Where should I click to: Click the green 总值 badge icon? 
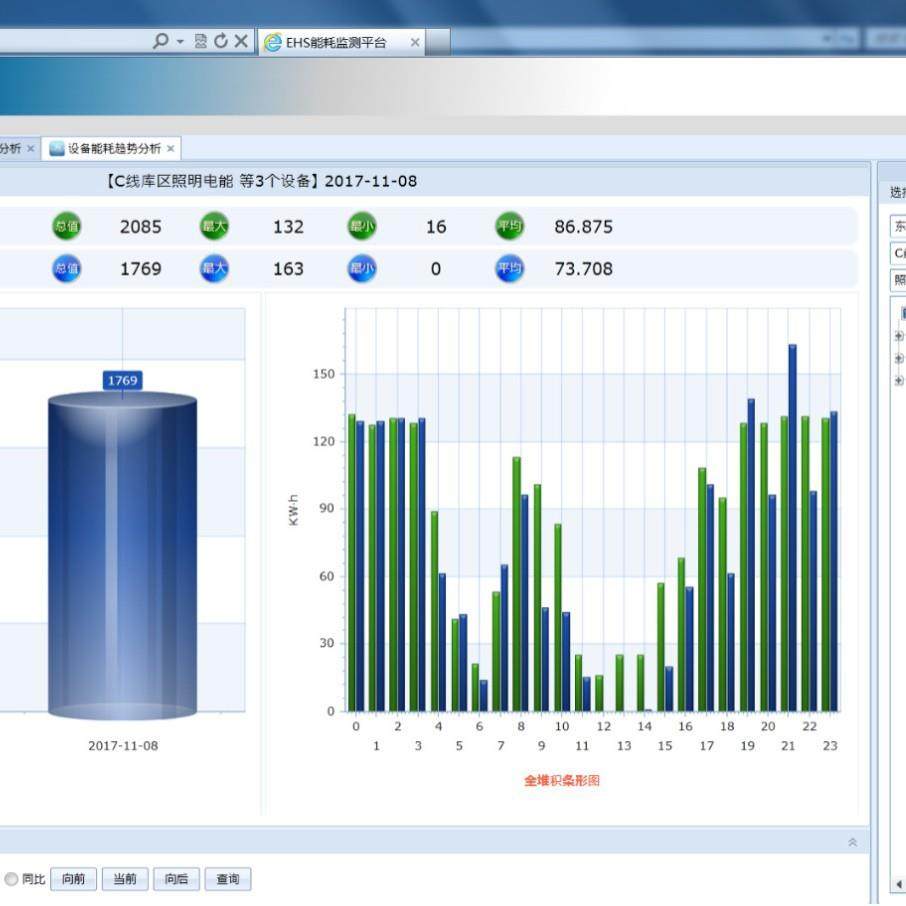(x=67, y=226)
